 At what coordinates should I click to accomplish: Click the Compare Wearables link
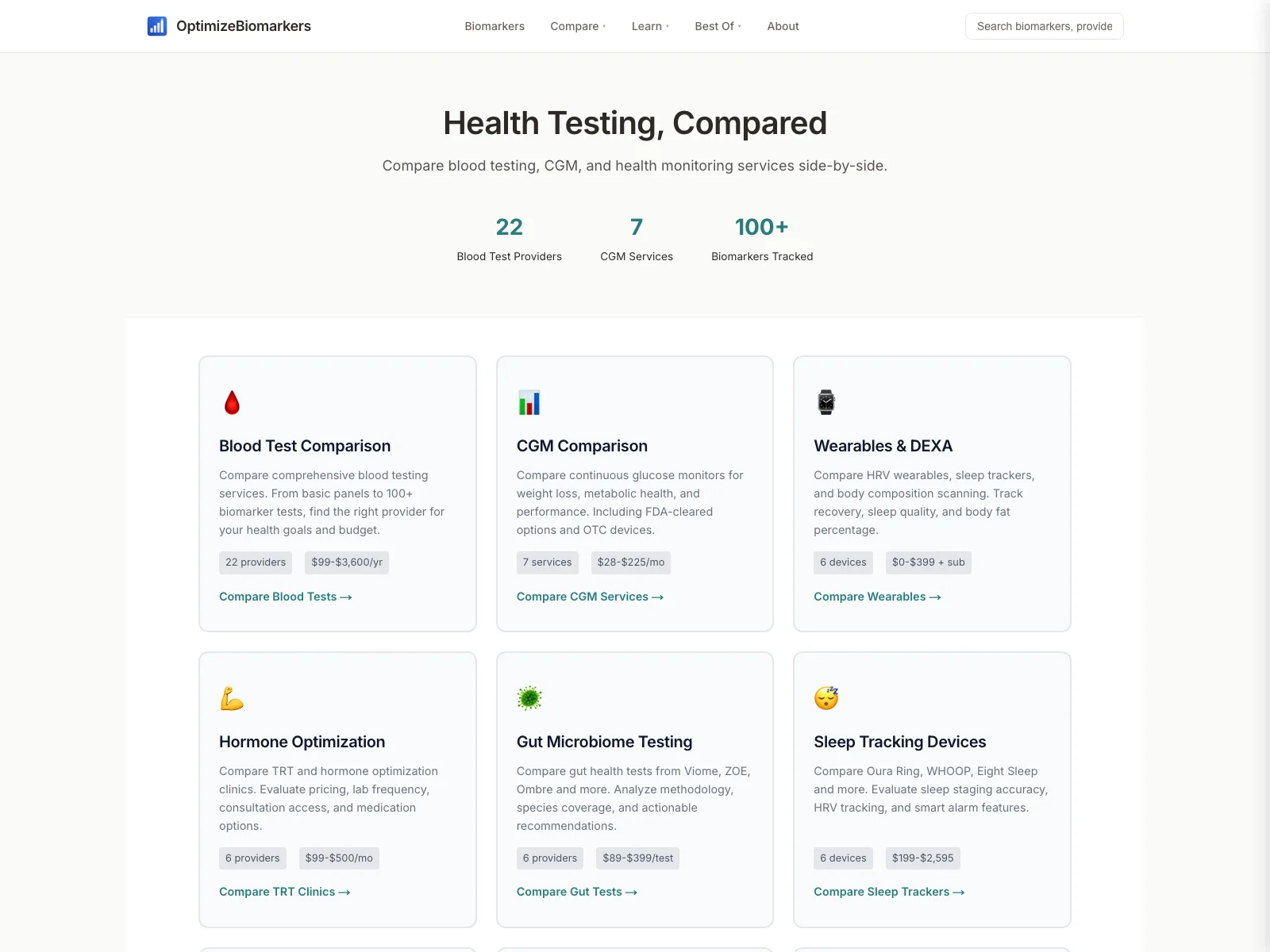[877, 597]
